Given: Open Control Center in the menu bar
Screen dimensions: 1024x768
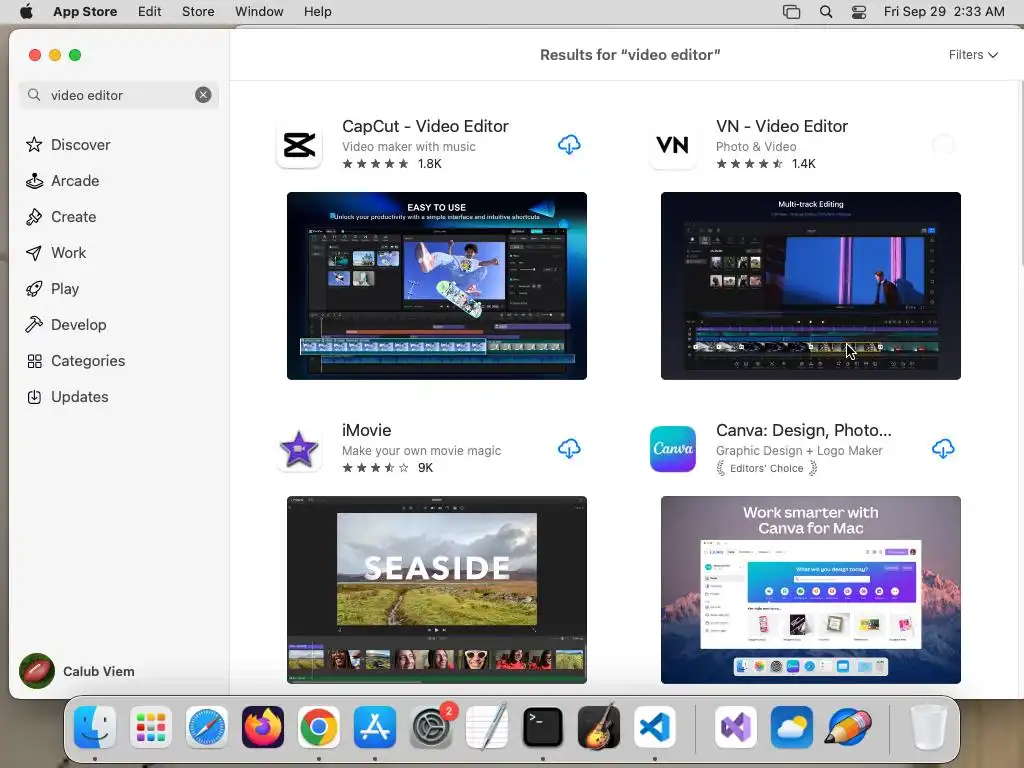Looking at the screenshot, I should [859, 12].
